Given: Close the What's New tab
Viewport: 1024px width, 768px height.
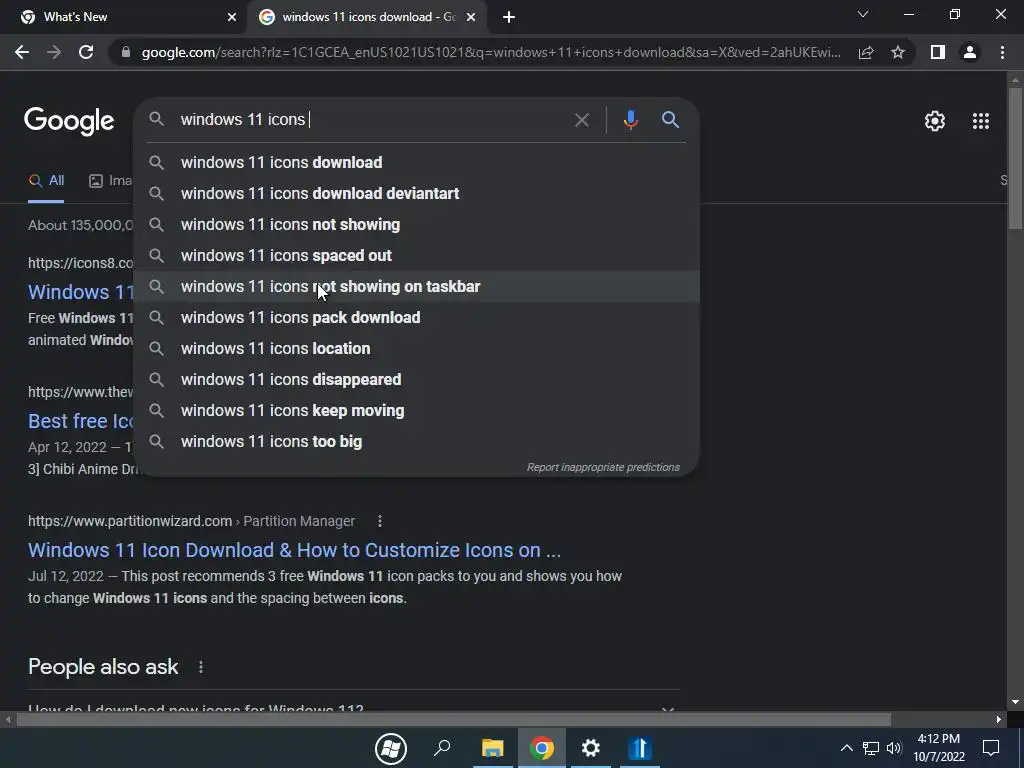Looking at the screenshot, I should point(232,18).
